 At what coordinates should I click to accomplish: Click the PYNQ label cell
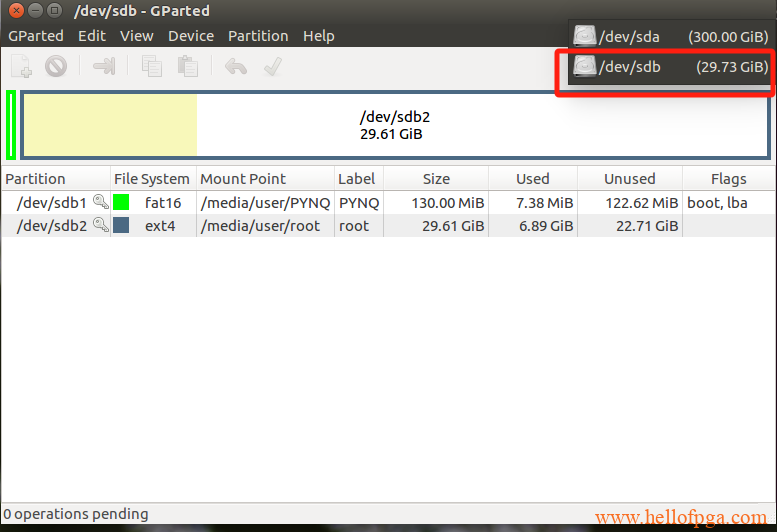pos(359,203)
